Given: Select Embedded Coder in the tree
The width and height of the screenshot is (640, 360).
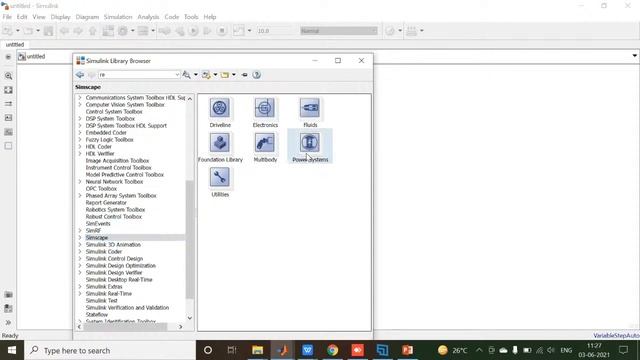Looking at the screenshot, I should [x=106, y=133].
